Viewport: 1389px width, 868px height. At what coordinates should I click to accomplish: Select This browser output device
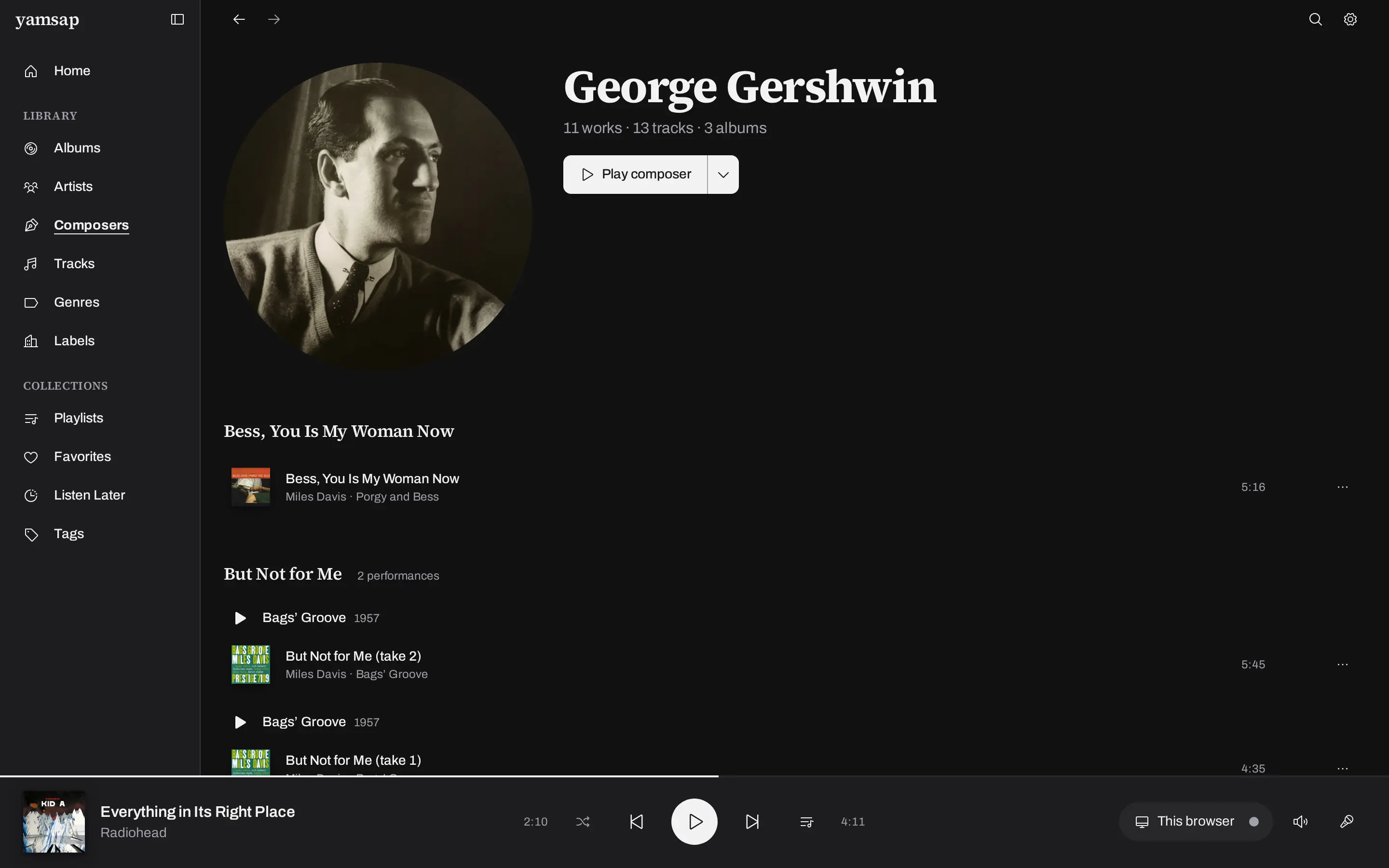pos(1196,822)
